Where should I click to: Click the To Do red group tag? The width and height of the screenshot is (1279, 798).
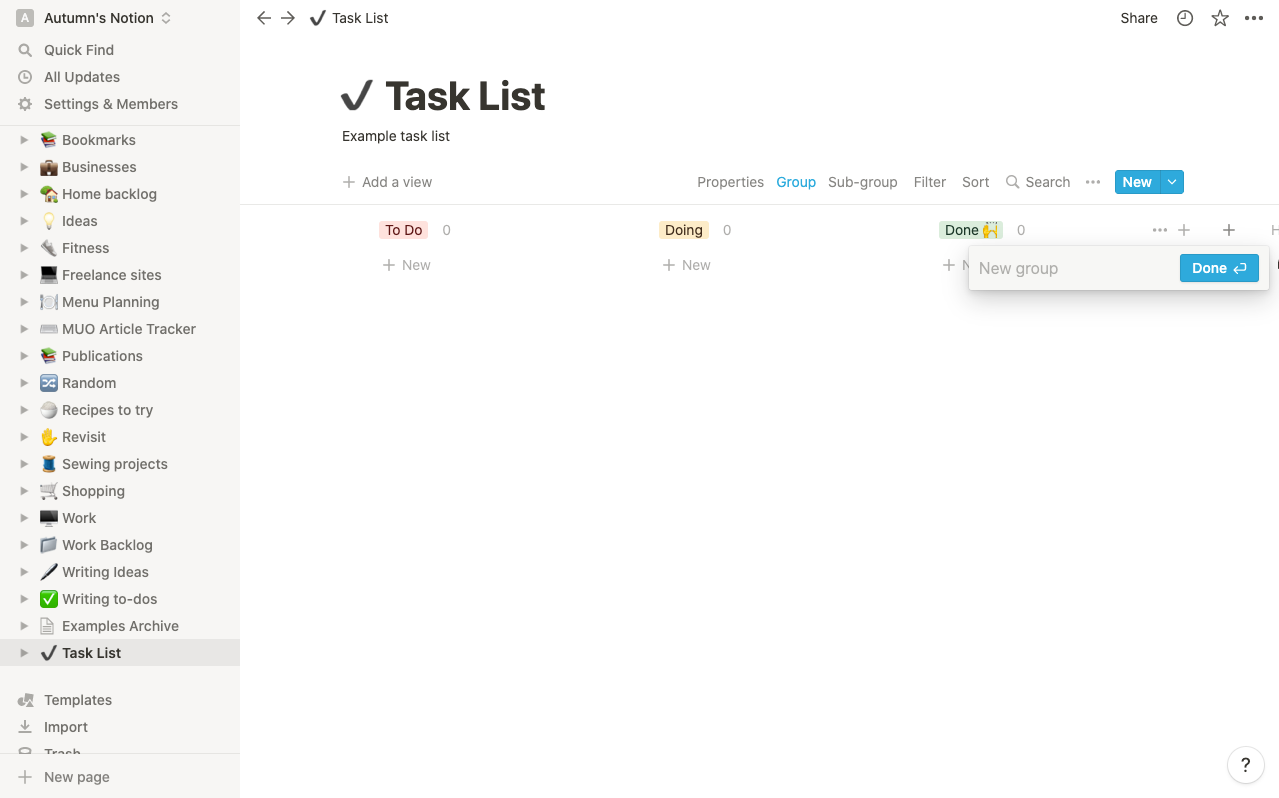(404, 230)
